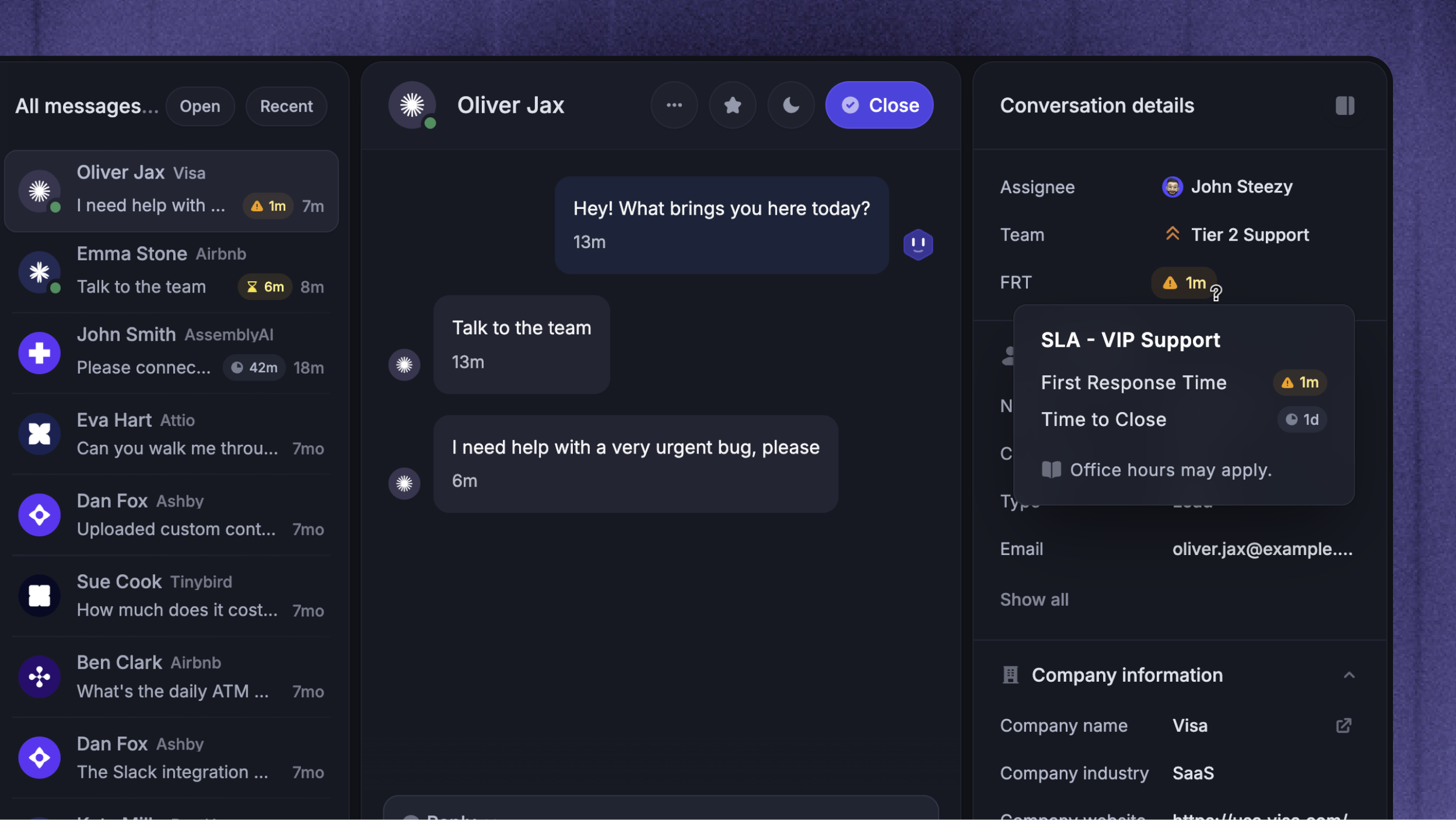Snooze conversation with the moon icon
The height and width of the screenshot is (820, 1456).
click(x=791, y=105)
